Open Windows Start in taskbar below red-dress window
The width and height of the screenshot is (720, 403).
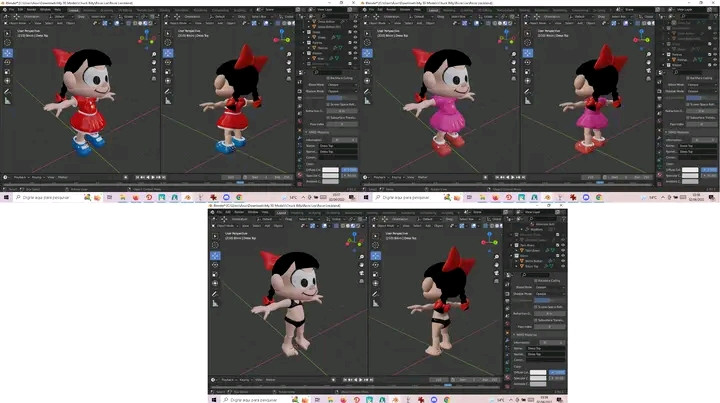(6, 197)
